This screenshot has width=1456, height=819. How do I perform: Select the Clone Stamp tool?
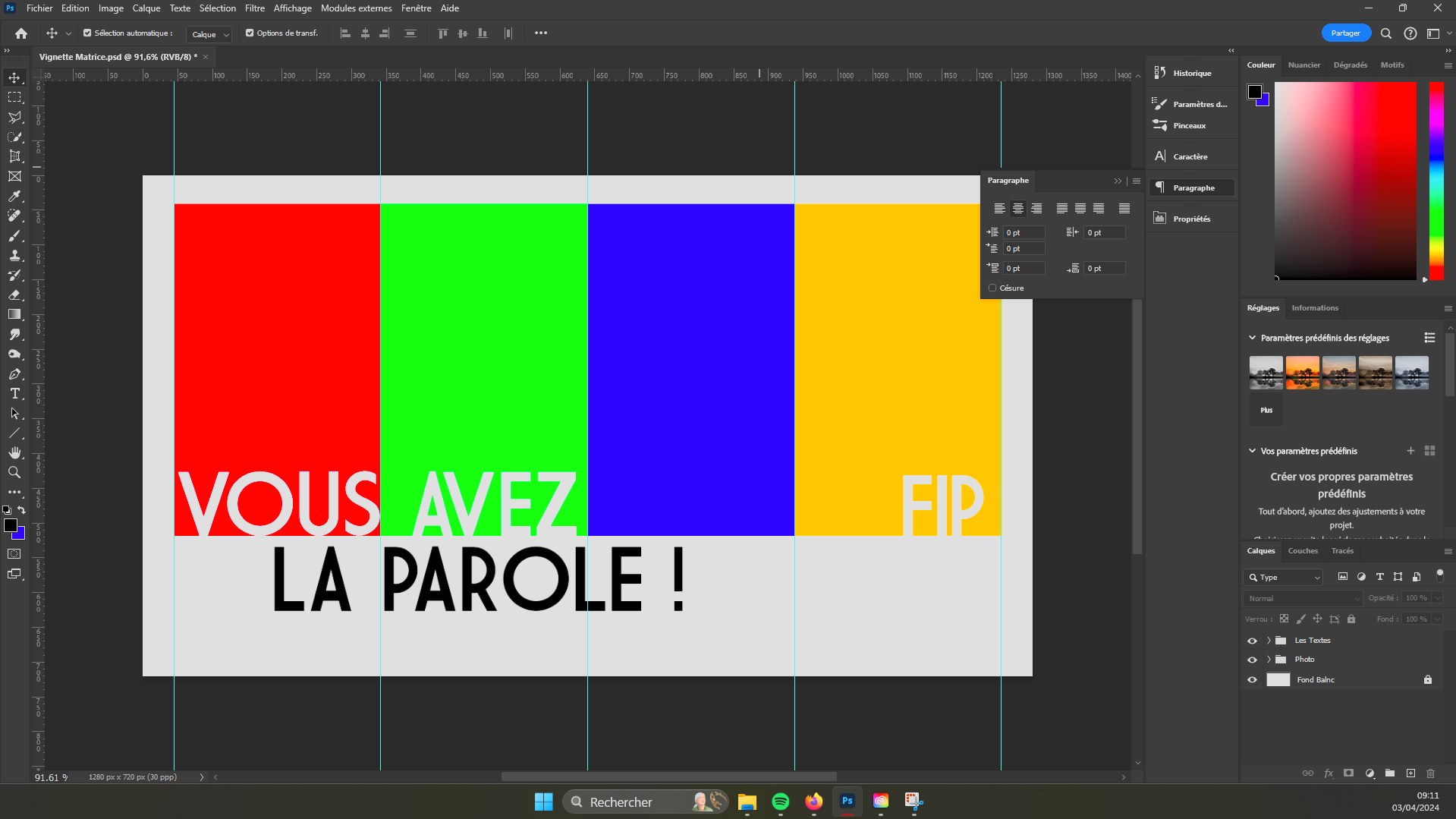(x=14, y=256)
